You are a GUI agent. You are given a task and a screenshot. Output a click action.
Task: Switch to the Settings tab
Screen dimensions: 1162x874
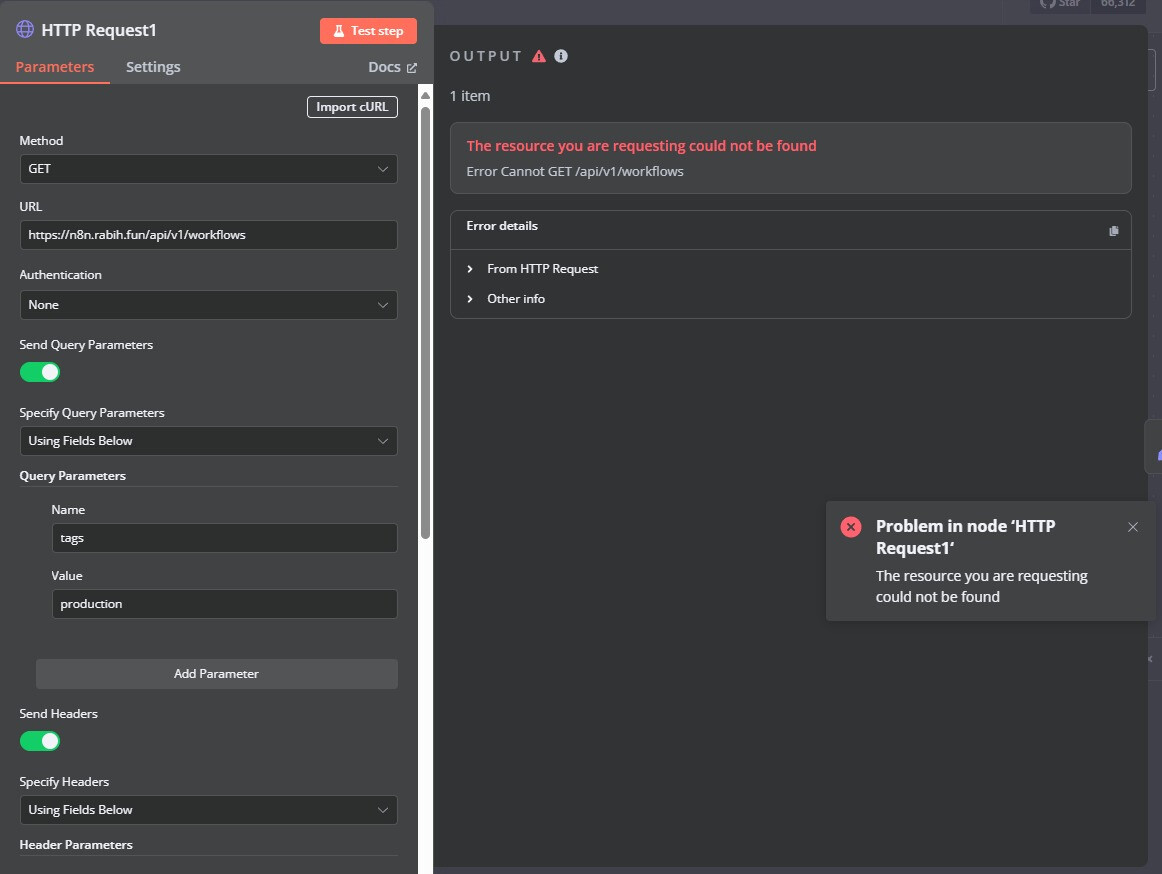pyautogui.click(x=153, y=67)
